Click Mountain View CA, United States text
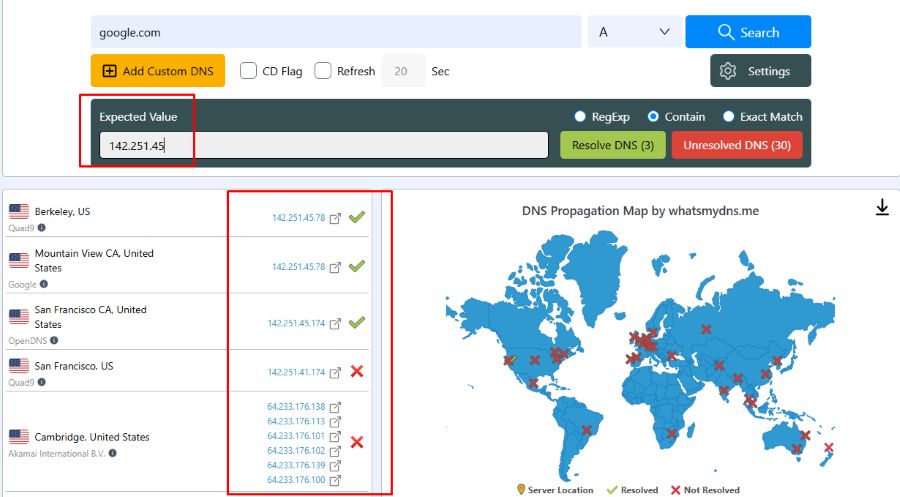The height and width of the screenshot is (497, 900). coord(94,261)
